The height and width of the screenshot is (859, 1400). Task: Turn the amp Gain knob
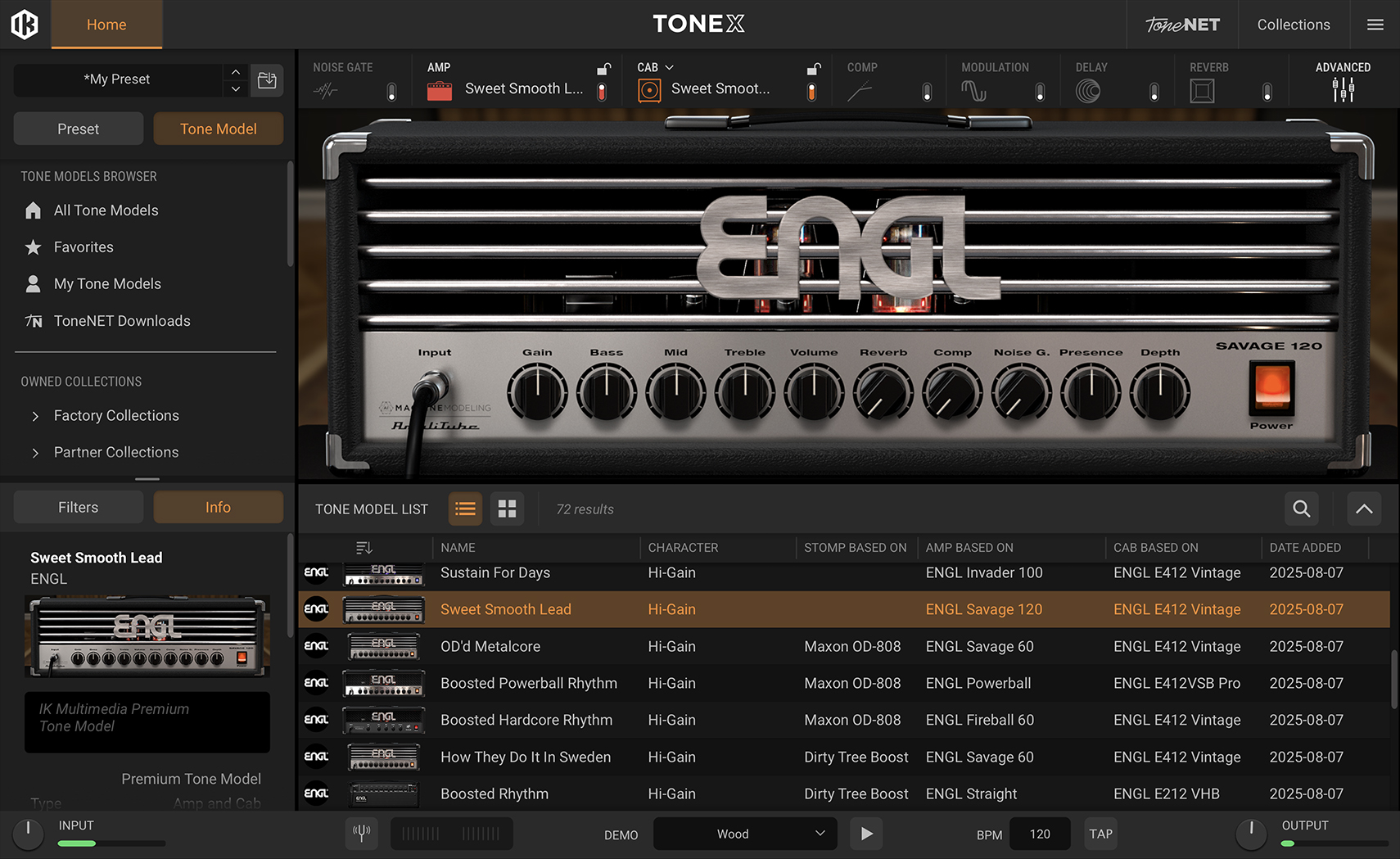[537, 392]
